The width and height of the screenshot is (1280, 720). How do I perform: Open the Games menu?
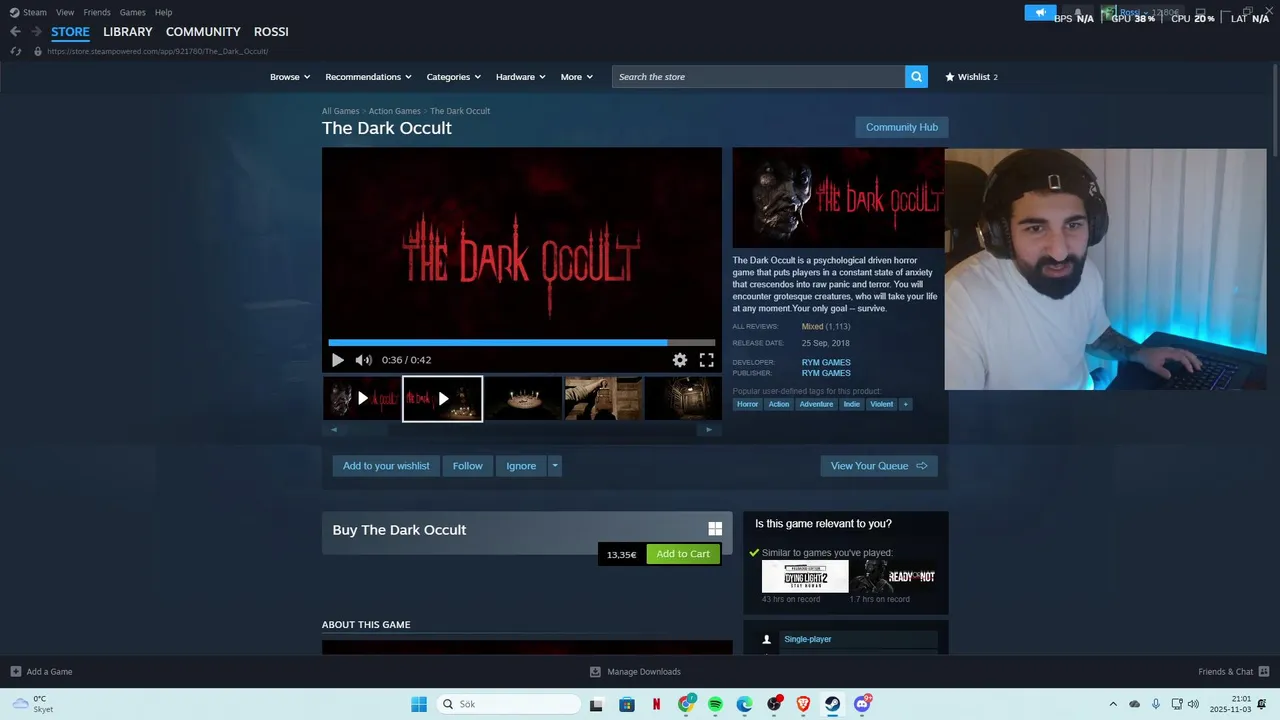(132, 12)
